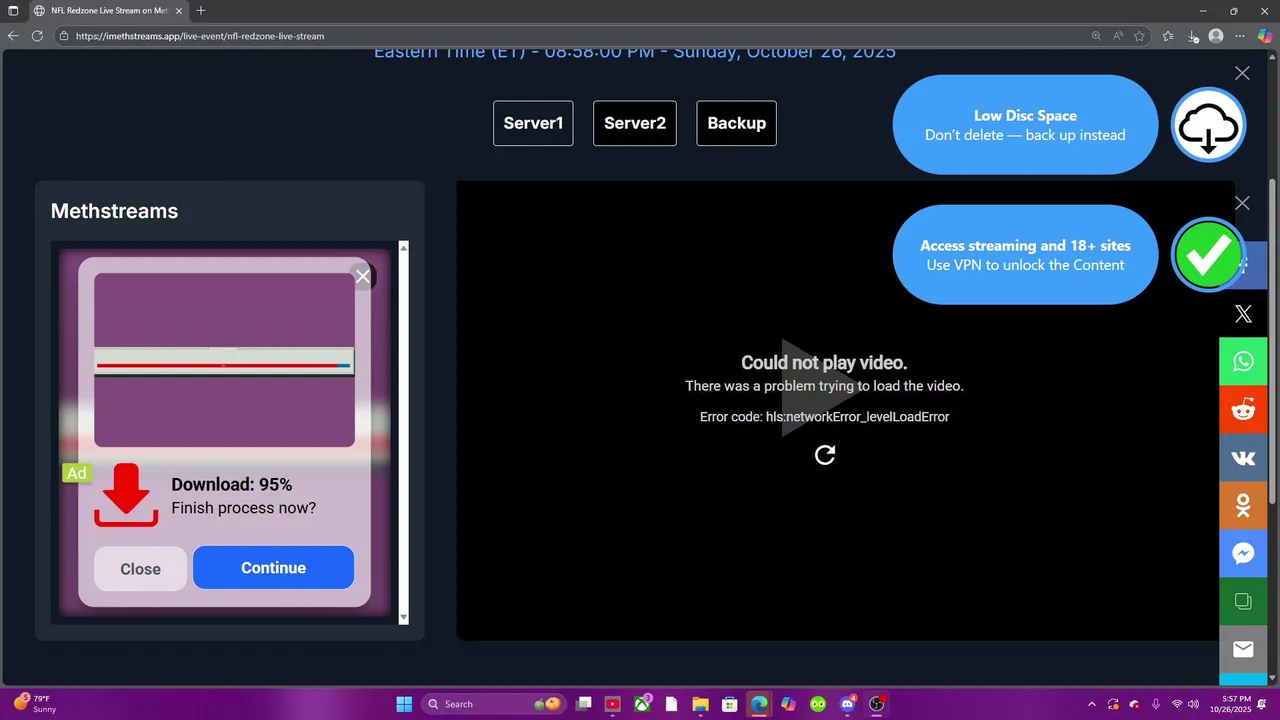
Task: Open Task View from the taskbar
Action: point(584,704)
